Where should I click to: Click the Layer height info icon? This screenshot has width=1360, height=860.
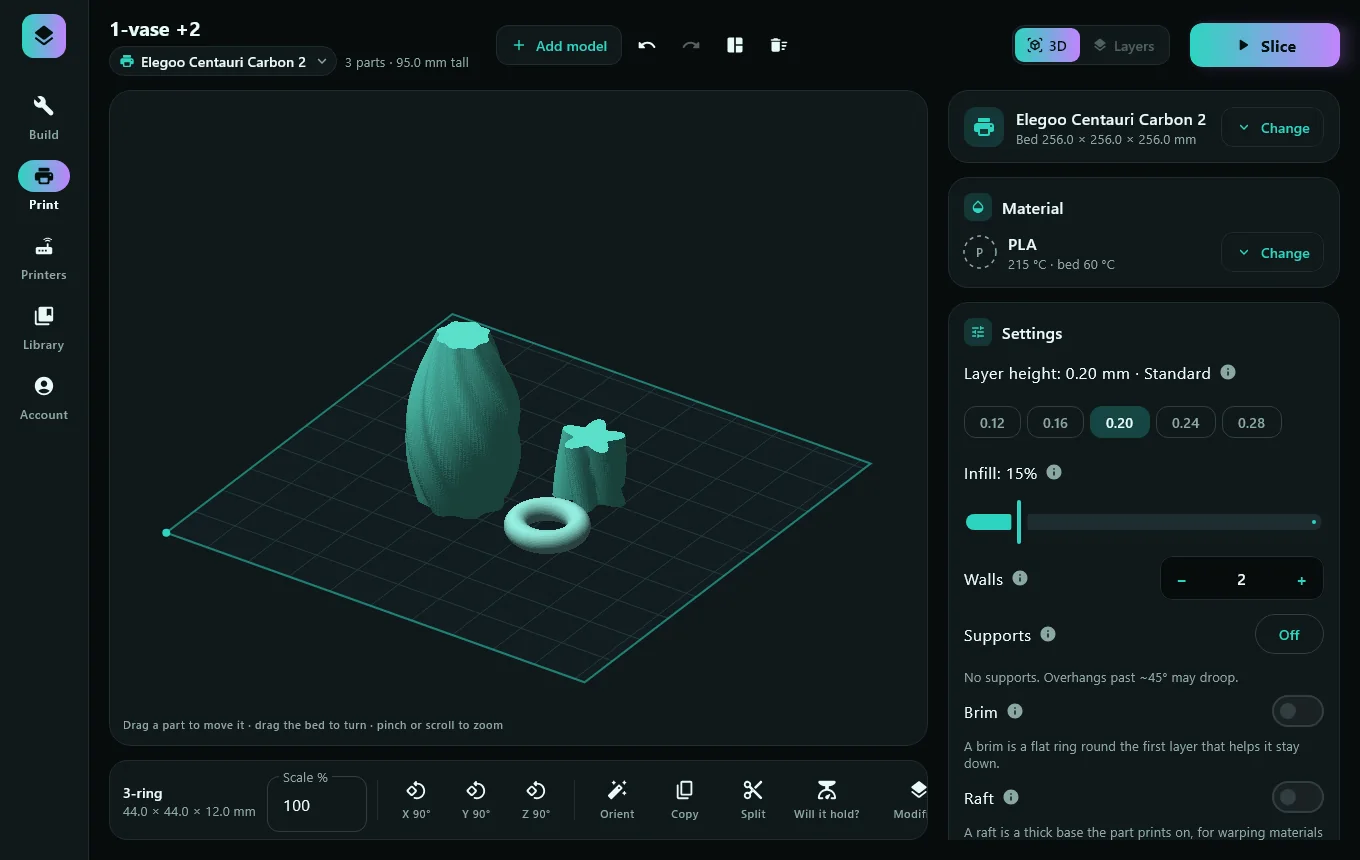1228,372
